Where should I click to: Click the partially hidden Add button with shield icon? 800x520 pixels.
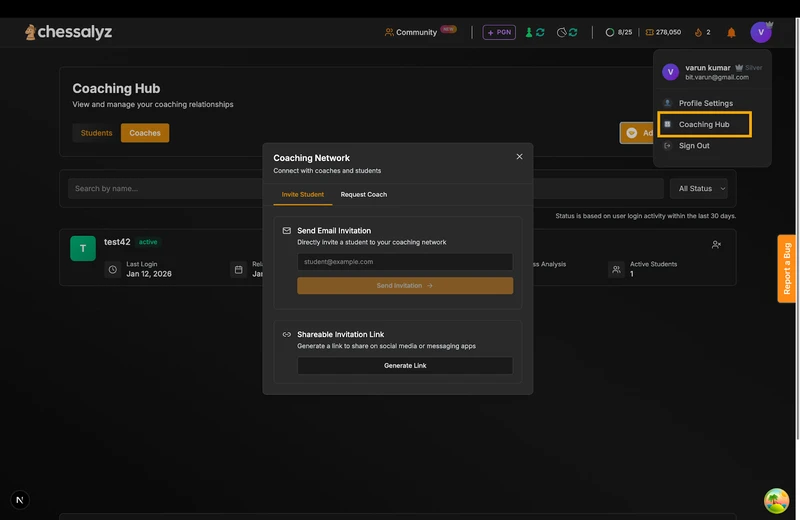pos(637,133)
